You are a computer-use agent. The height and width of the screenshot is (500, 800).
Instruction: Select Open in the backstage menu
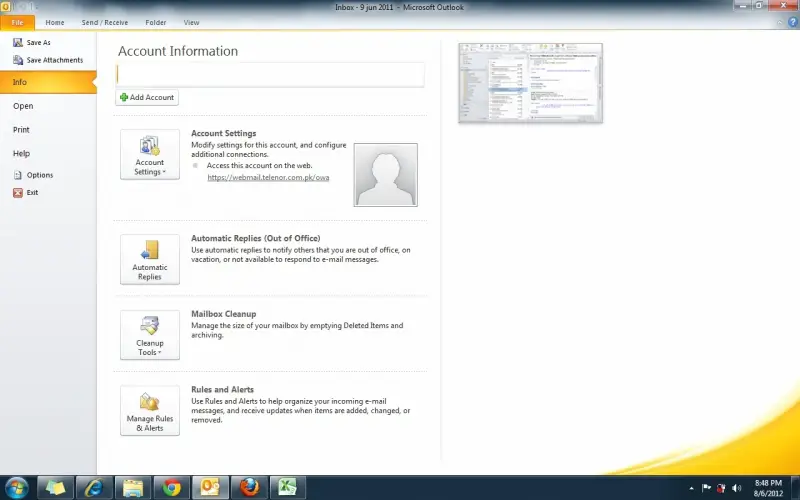coord(23,106)
